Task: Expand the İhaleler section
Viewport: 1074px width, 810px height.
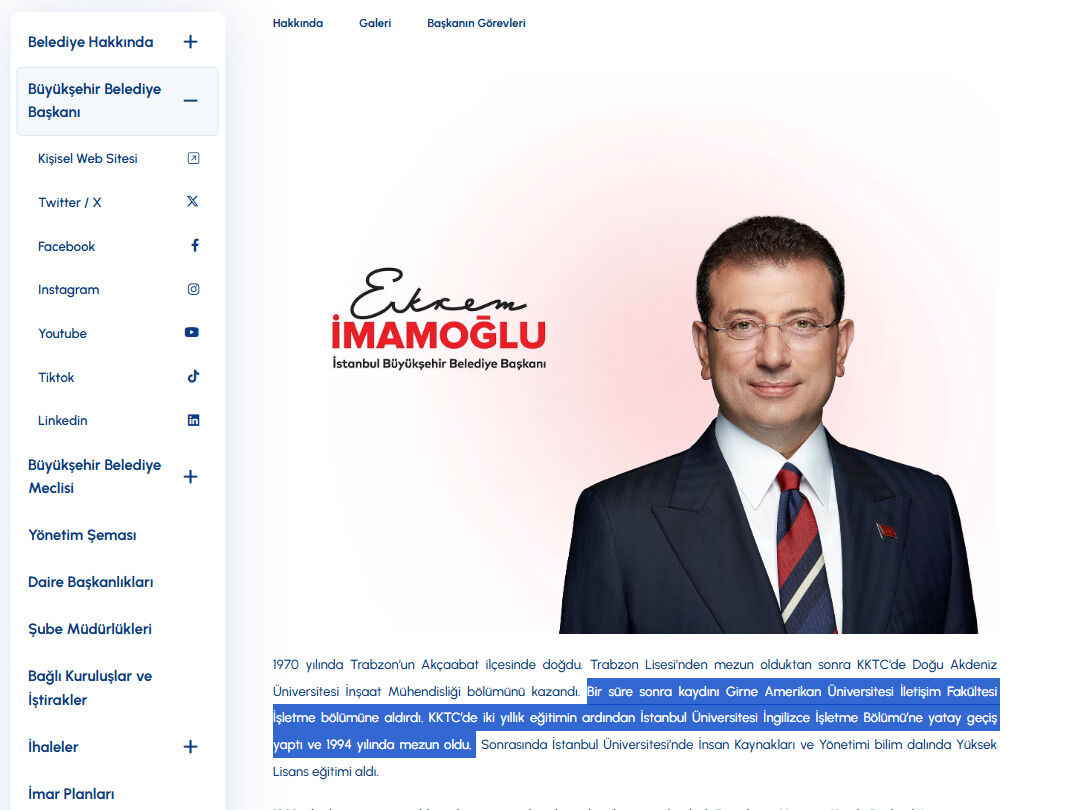Action: click(x=190, y=746)
